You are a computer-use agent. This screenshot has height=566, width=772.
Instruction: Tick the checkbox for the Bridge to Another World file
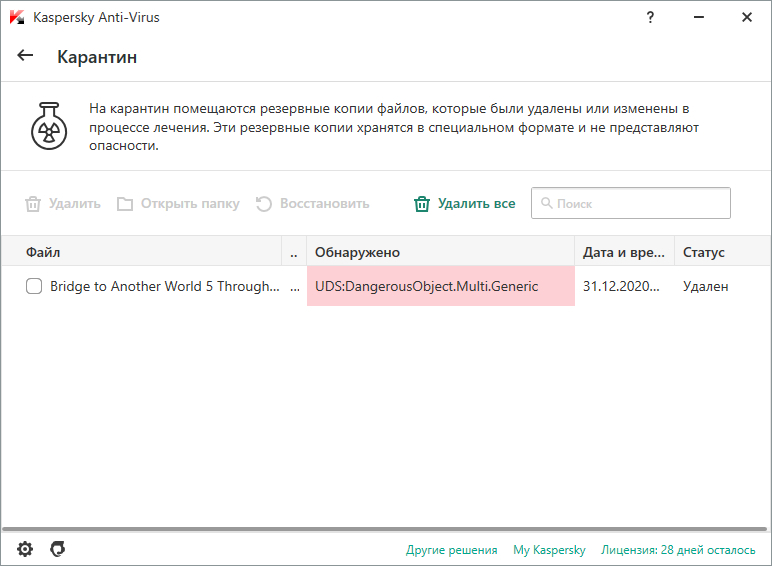click(34, 286)
